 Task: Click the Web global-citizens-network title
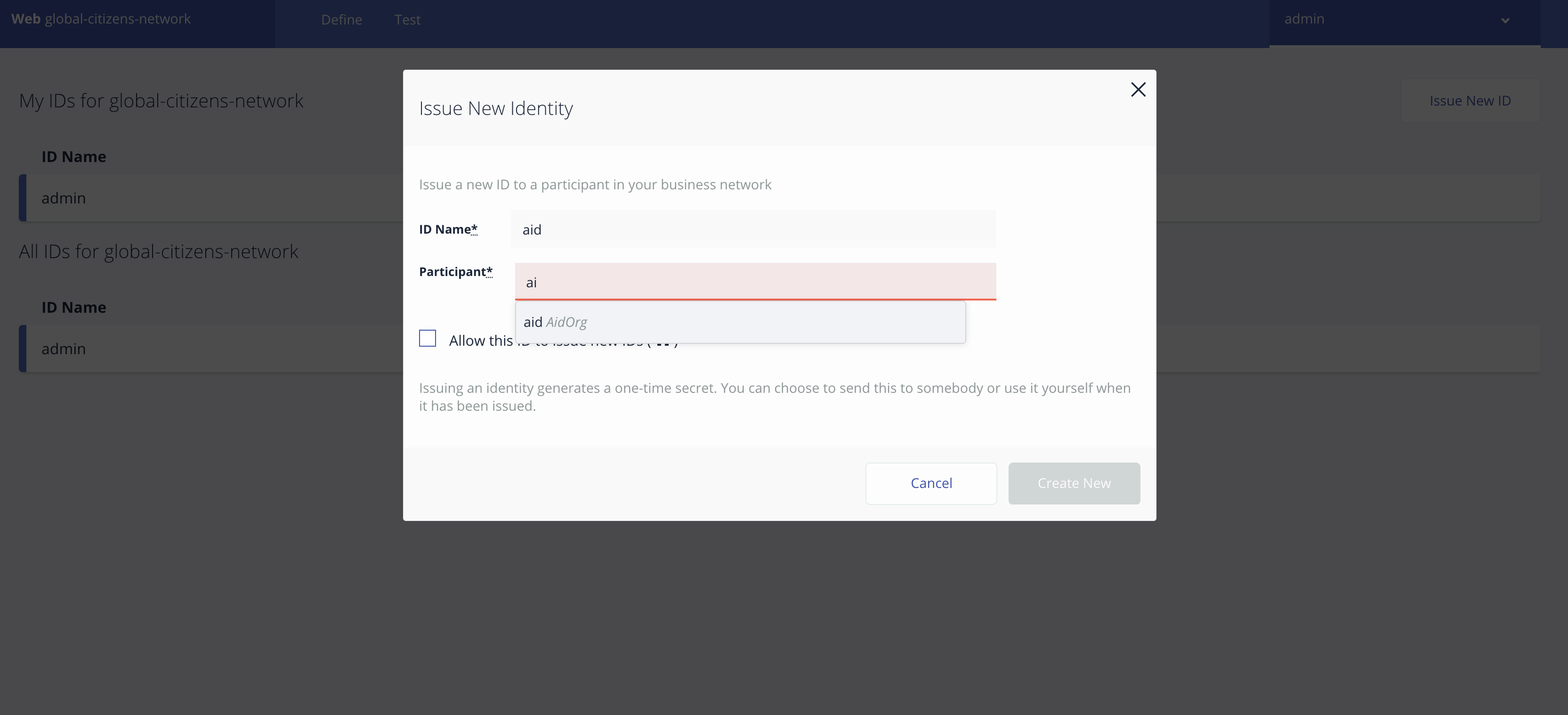coord(101,19)
